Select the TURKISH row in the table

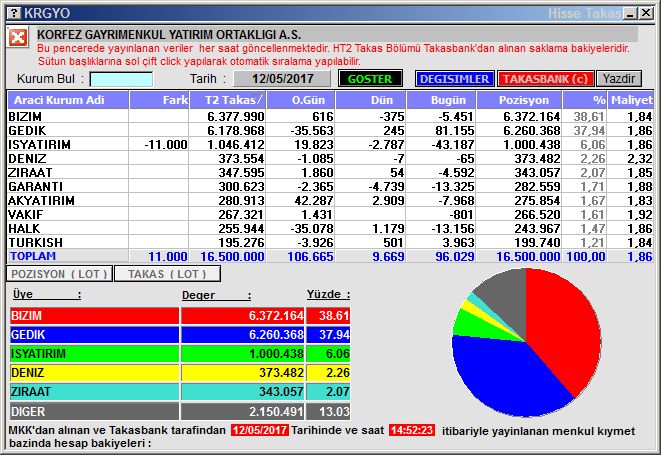(330, 242)
